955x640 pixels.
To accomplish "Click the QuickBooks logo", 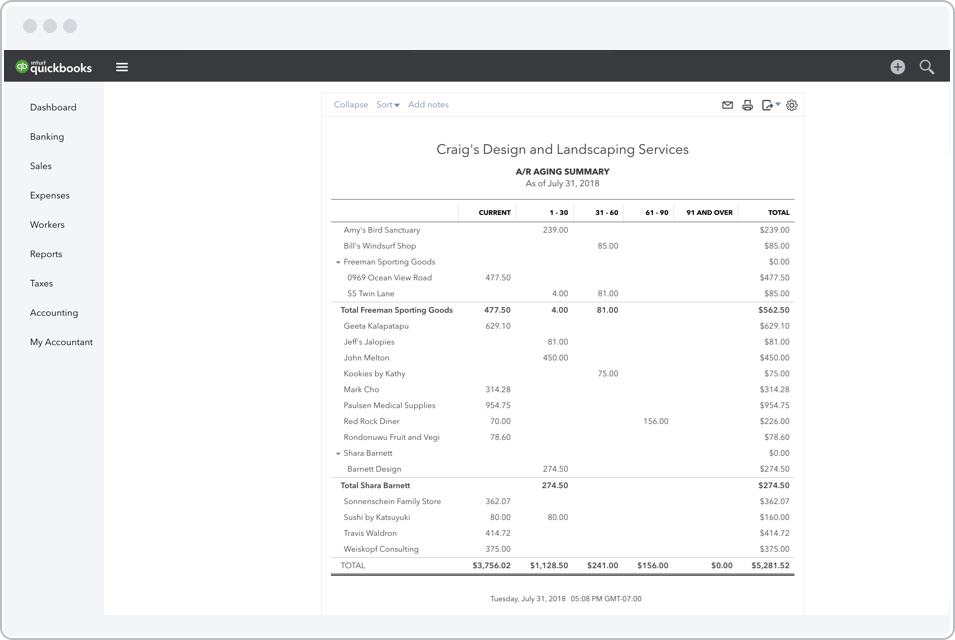I will coord(54,67).
